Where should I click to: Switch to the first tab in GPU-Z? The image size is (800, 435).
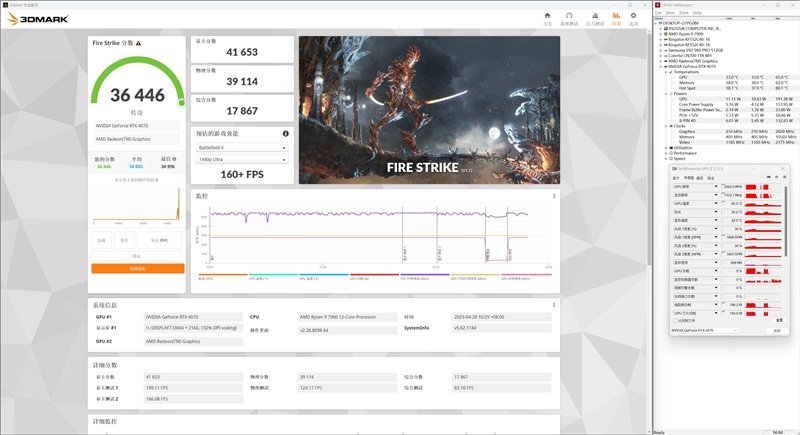pos(676,178)
